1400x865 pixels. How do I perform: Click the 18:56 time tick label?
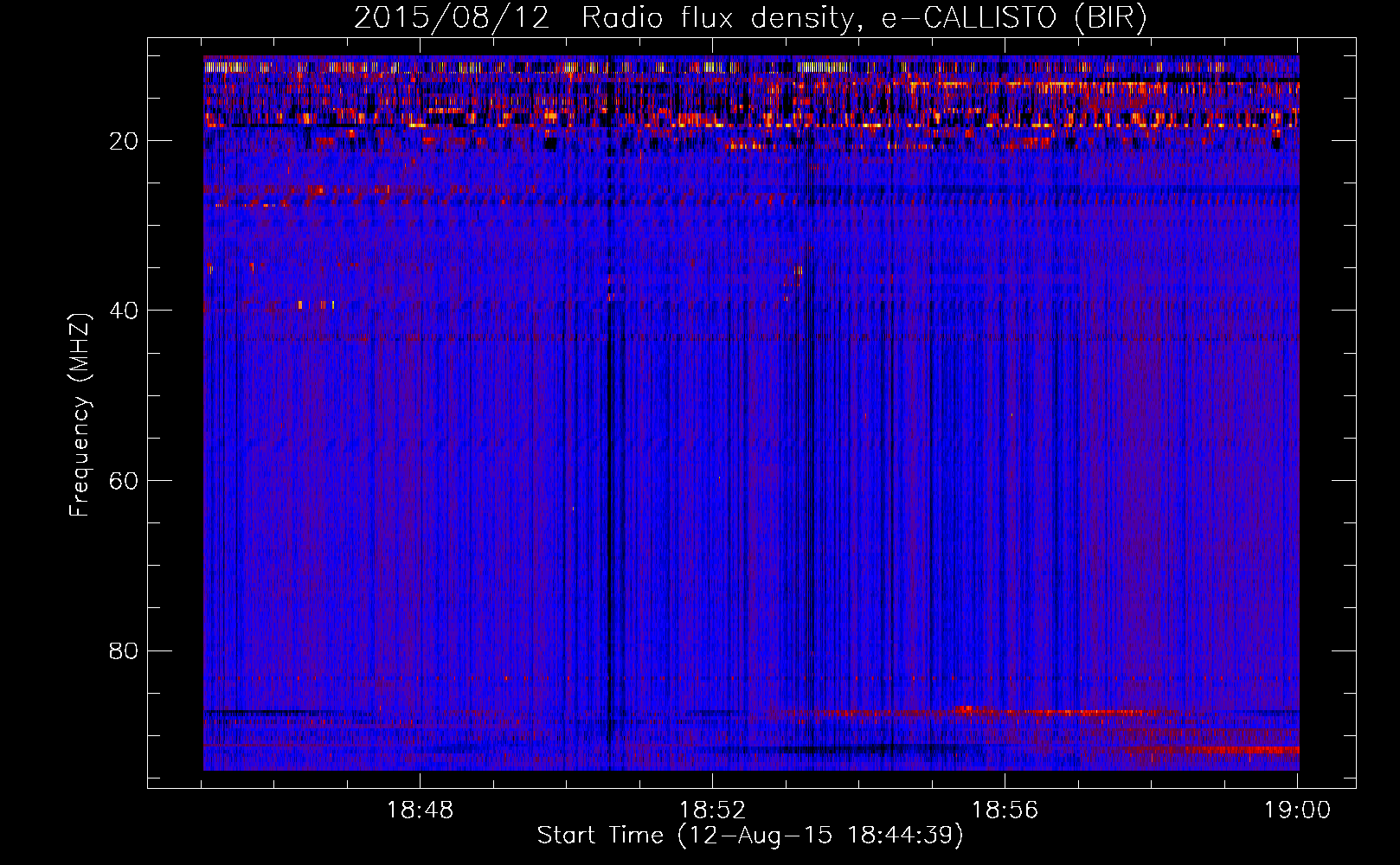click(1005, 811)
